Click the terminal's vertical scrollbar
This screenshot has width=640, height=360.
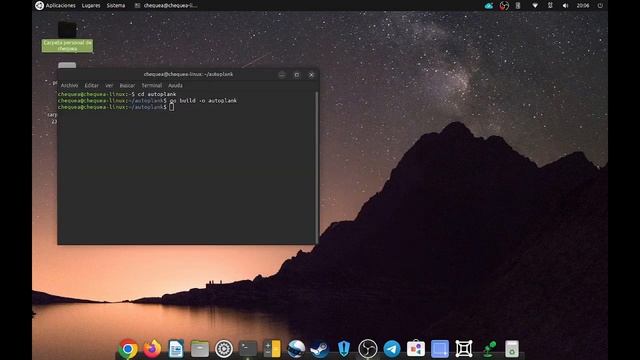click(317, 167)
